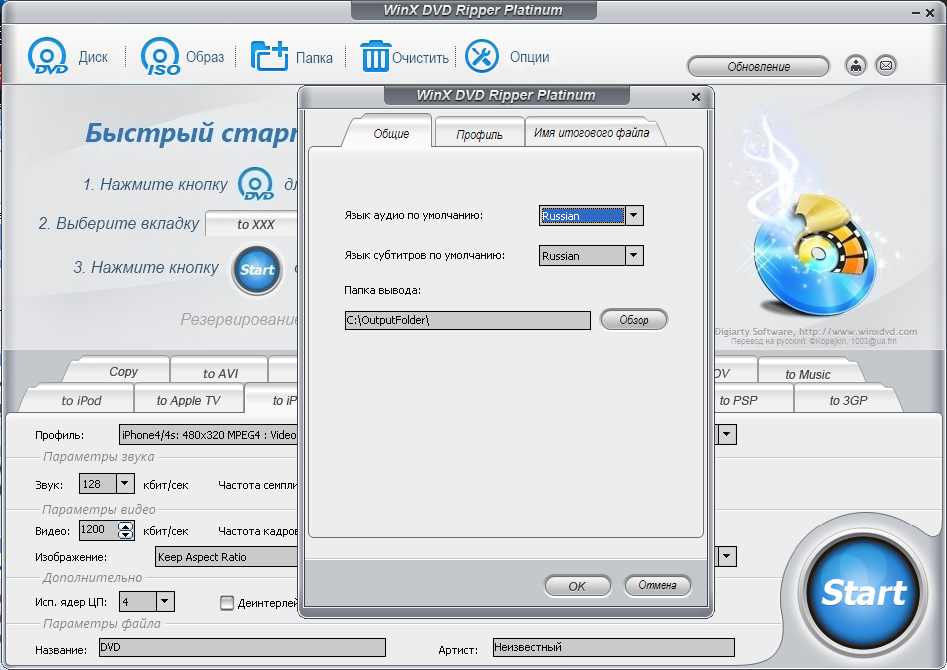Click the output folder path field
This screenshot has width=947, height=670.
point(466,320)
